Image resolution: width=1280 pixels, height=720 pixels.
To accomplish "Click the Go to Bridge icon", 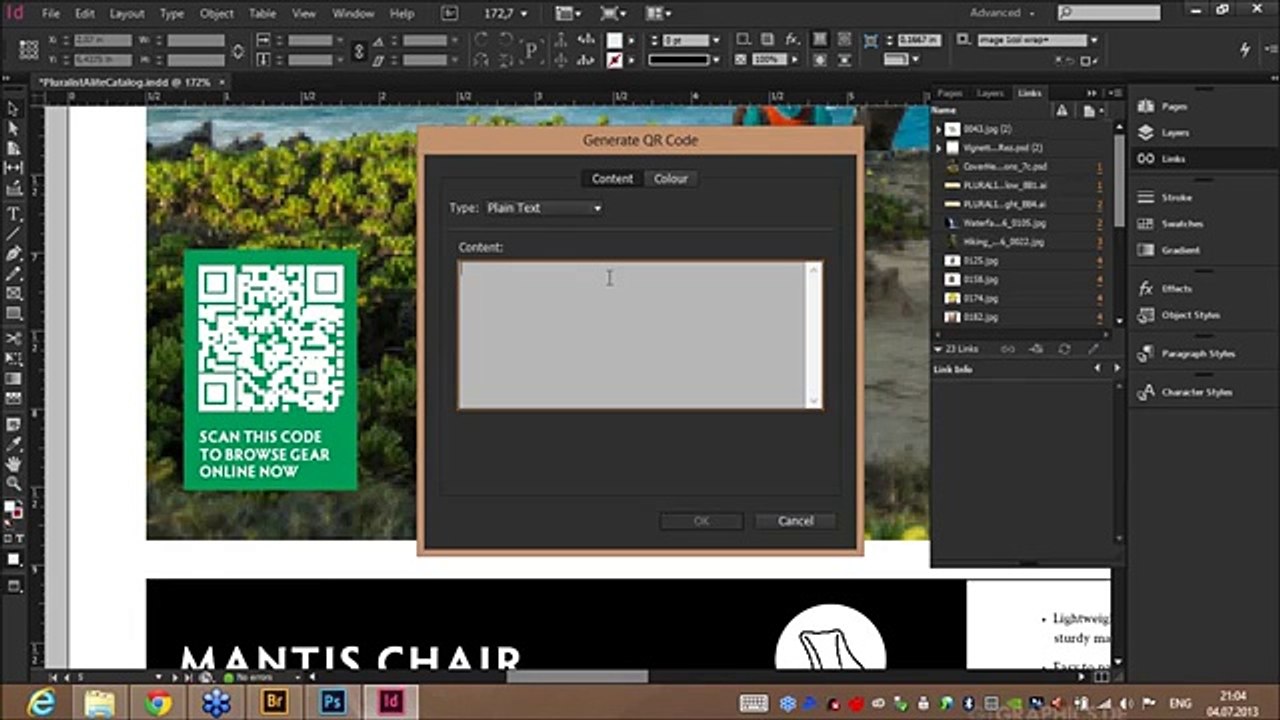I will (450, 13).
